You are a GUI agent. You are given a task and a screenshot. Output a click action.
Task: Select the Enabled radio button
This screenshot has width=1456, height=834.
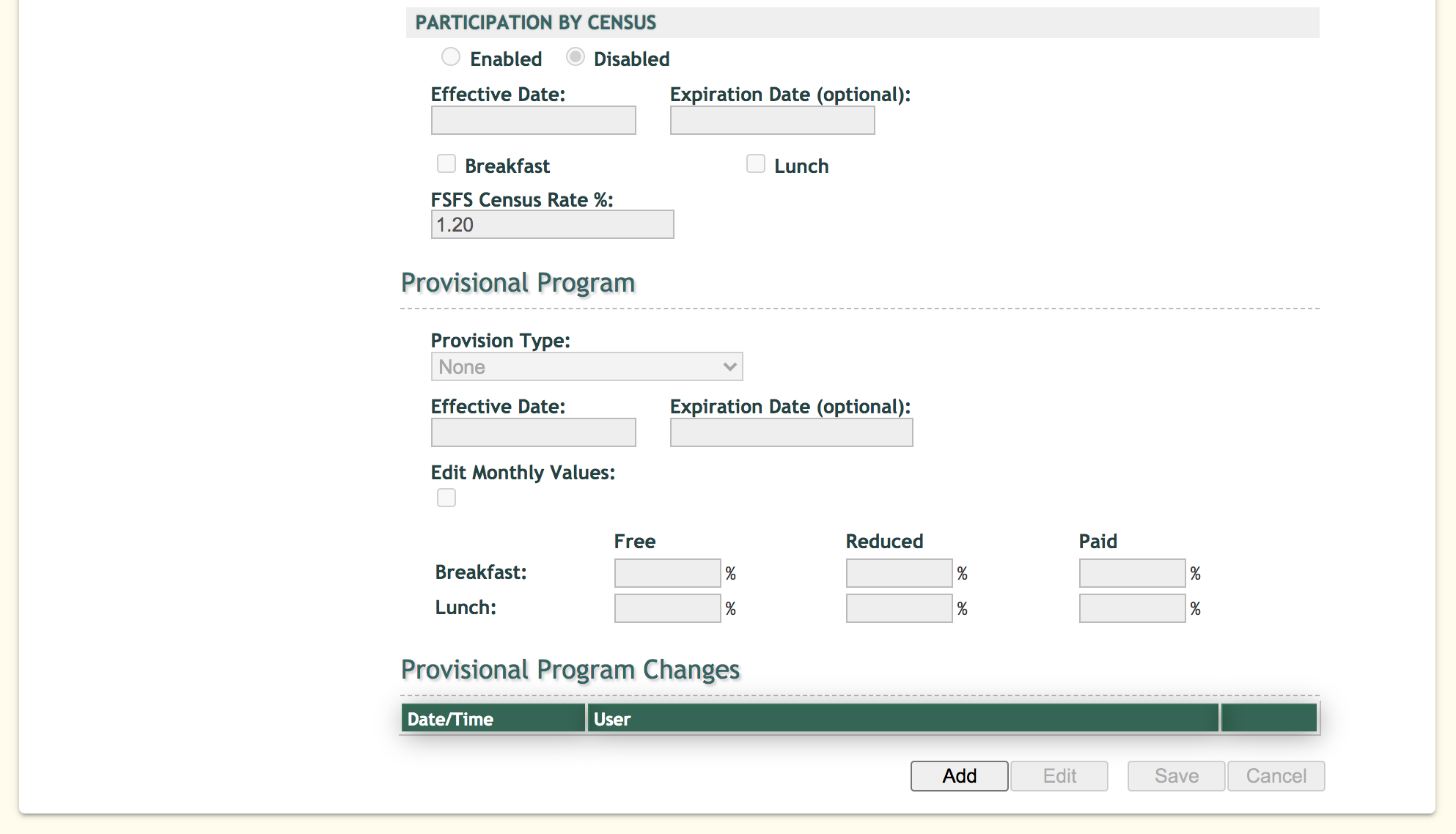pos(451,57)
